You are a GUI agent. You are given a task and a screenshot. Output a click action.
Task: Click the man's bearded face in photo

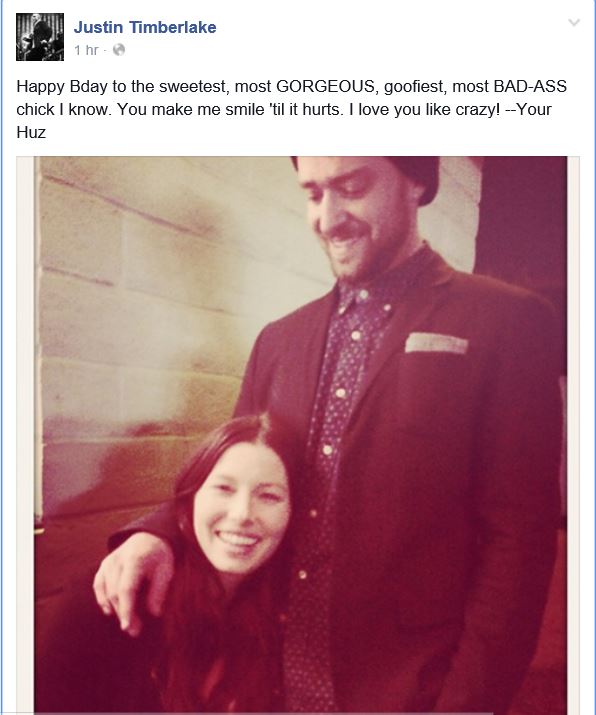pyautogui.click(x=353, y=217)
